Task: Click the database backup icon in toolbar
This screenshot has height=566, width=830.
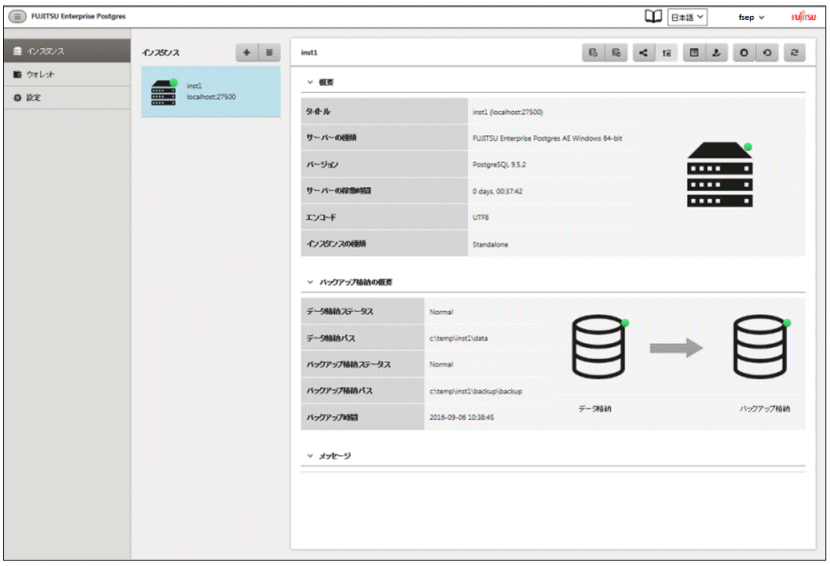Action: (x=593, y=52)
